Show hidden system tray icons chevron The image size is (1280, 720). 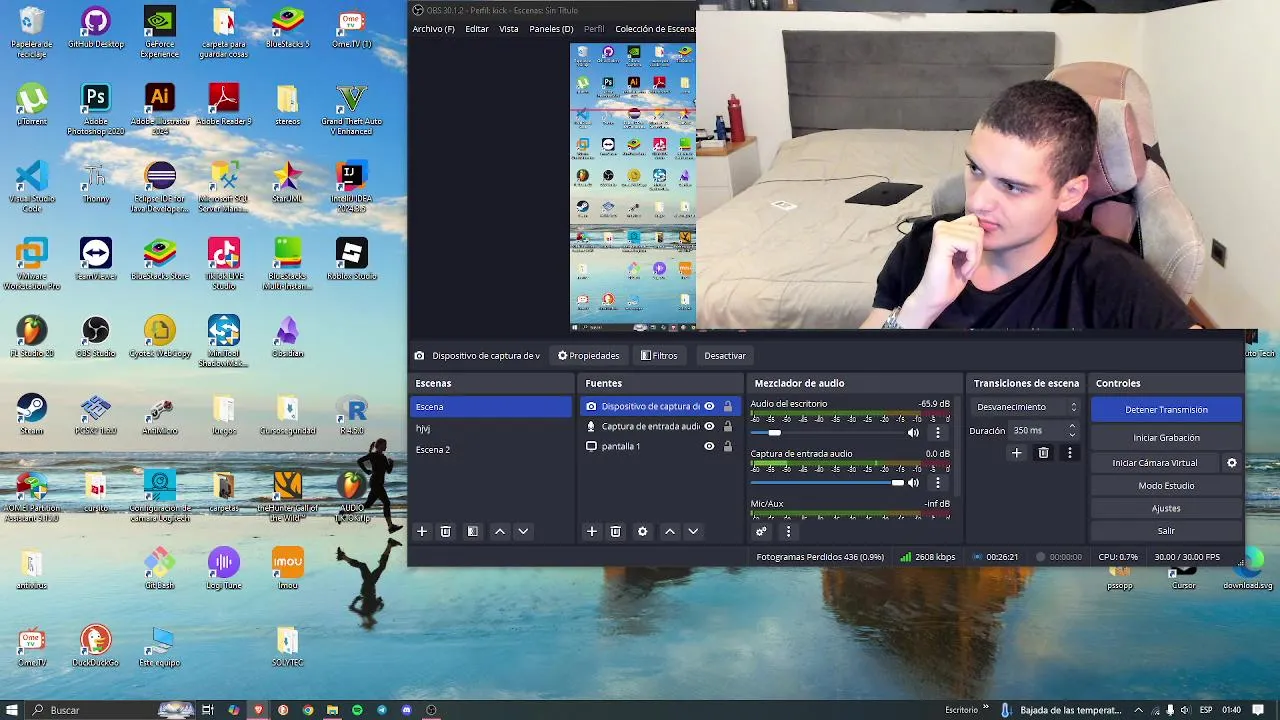pyautogui.click(x=1138, y=710)
